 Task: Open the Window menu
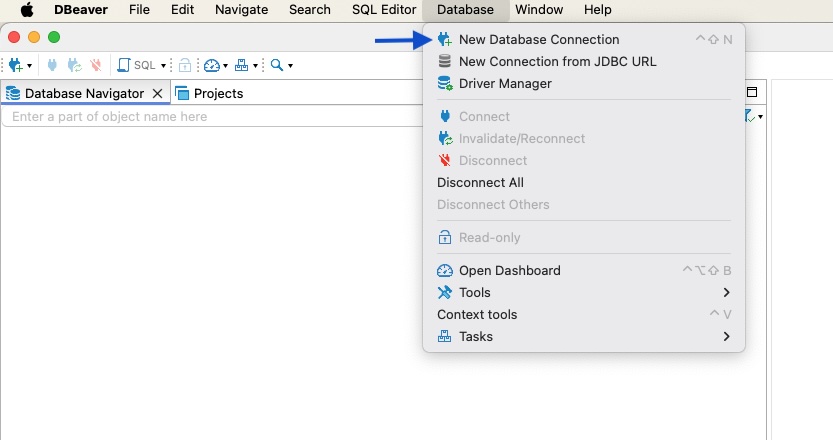pyautogui.click(x=539, y=10)
